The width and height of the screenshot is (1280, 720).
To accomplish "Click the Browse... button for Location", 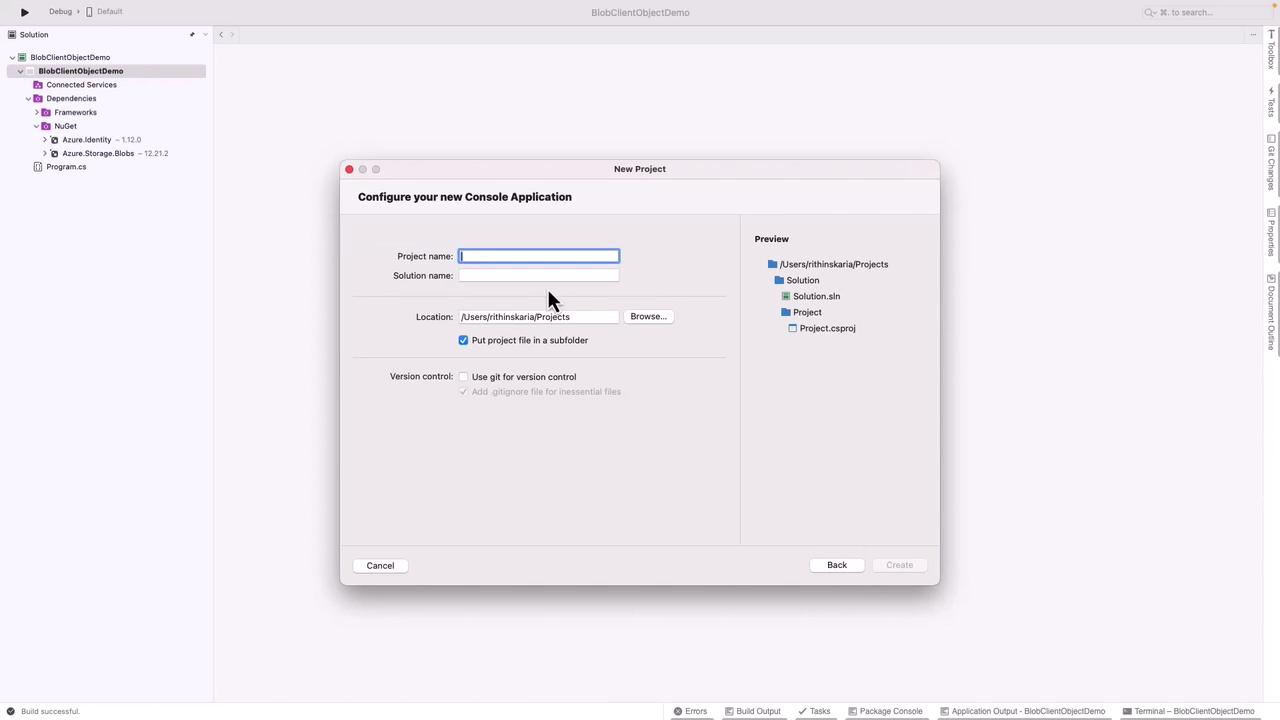I will [x=648, y=317].
